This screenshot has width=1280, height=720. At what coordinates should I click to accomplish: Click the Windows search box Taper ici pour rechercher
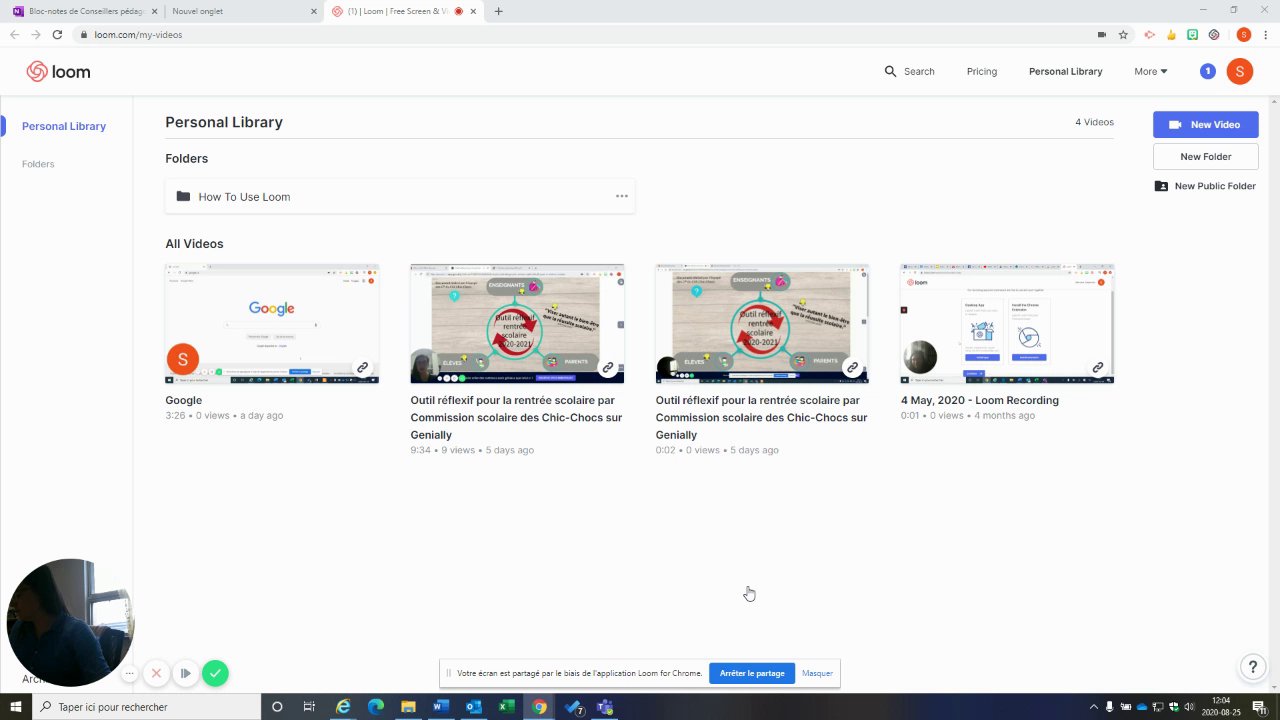[147, 707]
